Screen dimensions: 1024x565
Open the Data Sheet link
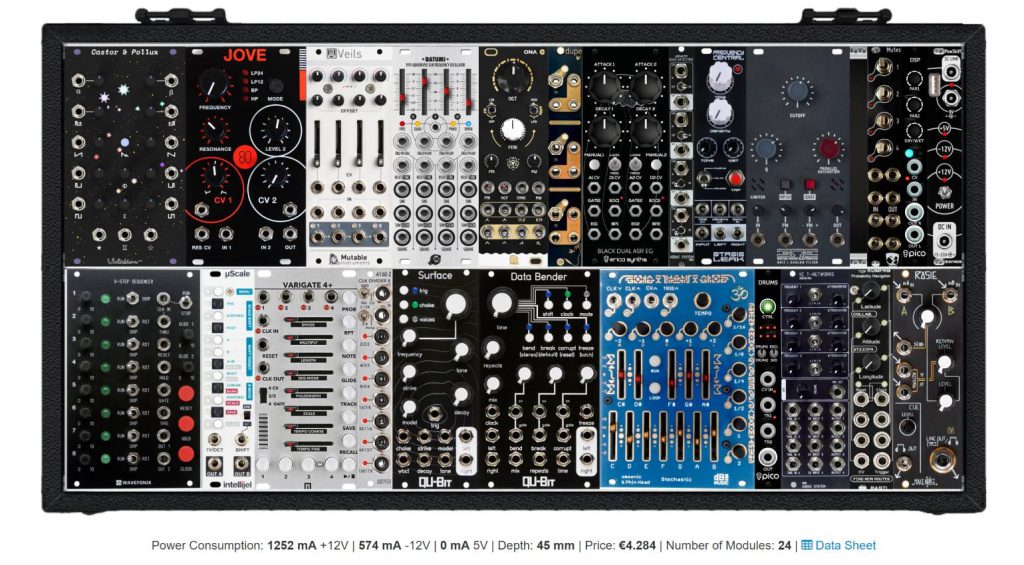point(845,545)
